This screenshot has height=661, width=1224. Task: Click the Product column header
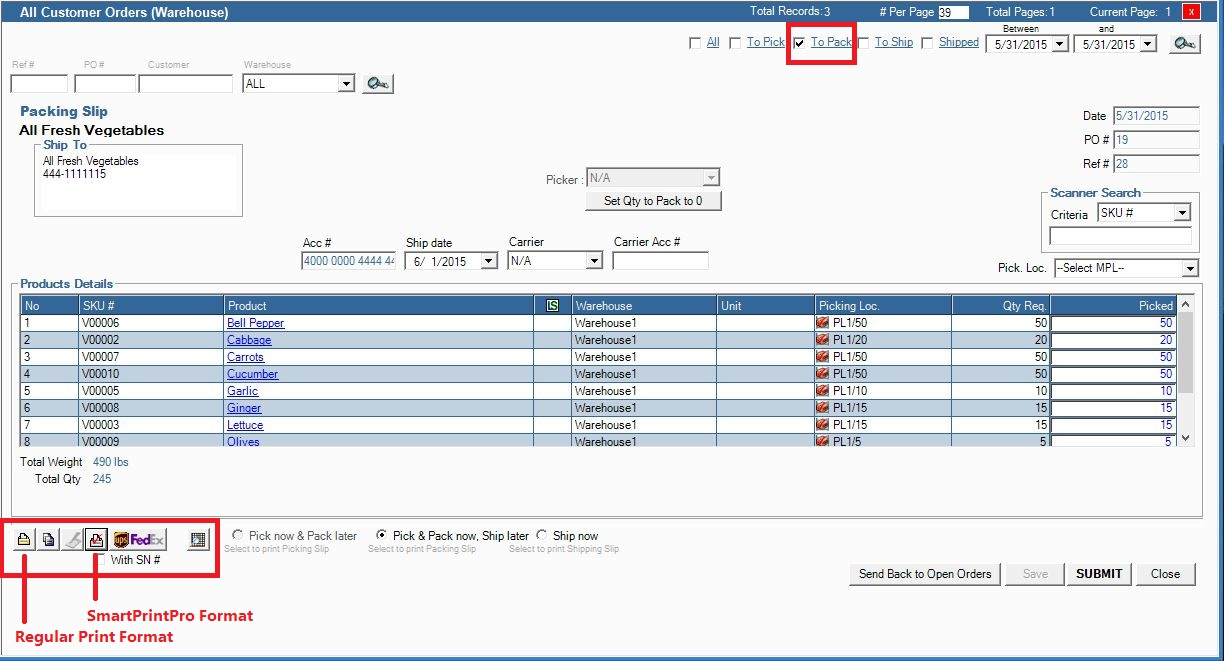click(378, 305)
